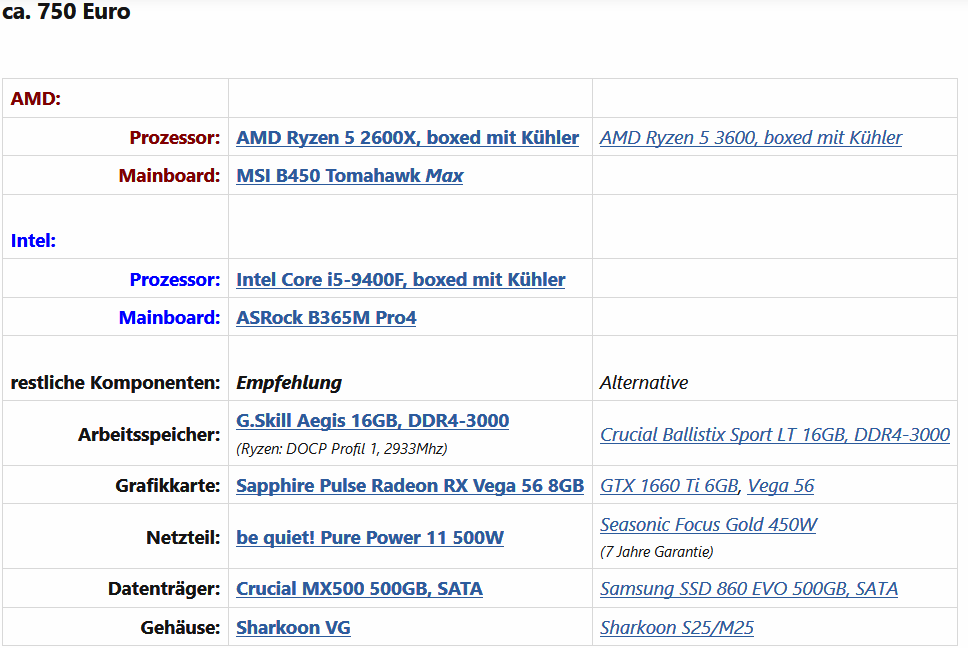This screenshot has height=648, width=968.
Task: Click the red 'Prozessor:' label under AMD
Action: tap(175, 138)
